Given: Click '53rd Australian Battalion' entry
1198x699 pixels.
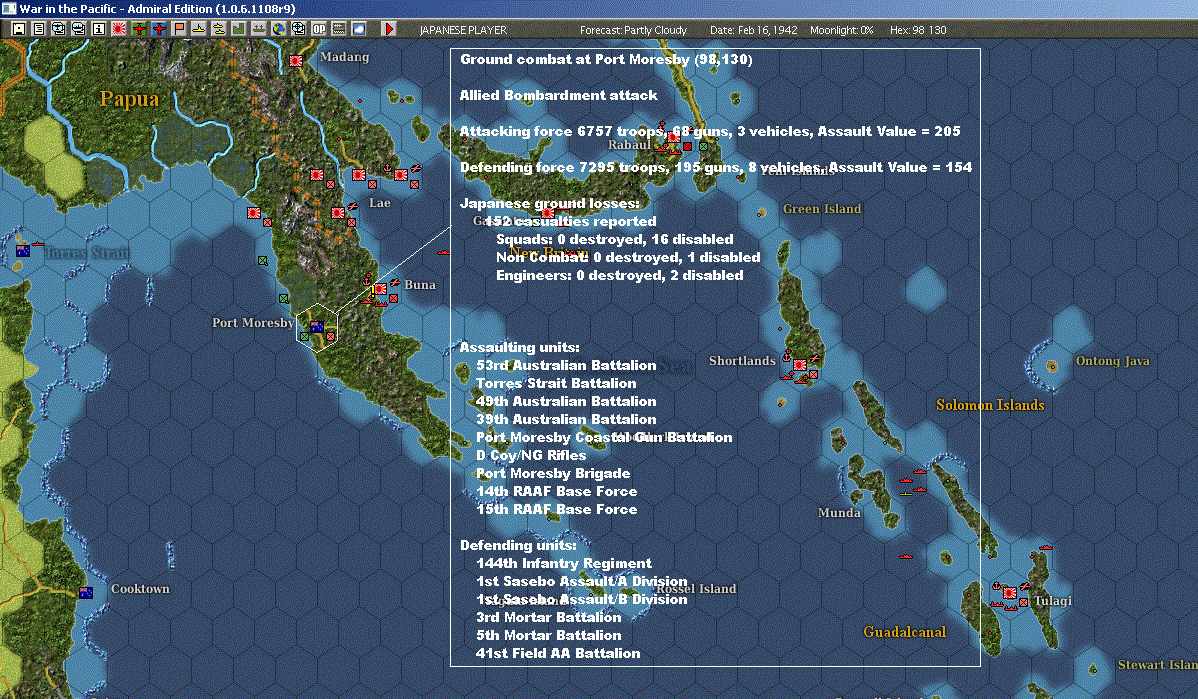Looking at the screenshot, I should click(566, 366).
